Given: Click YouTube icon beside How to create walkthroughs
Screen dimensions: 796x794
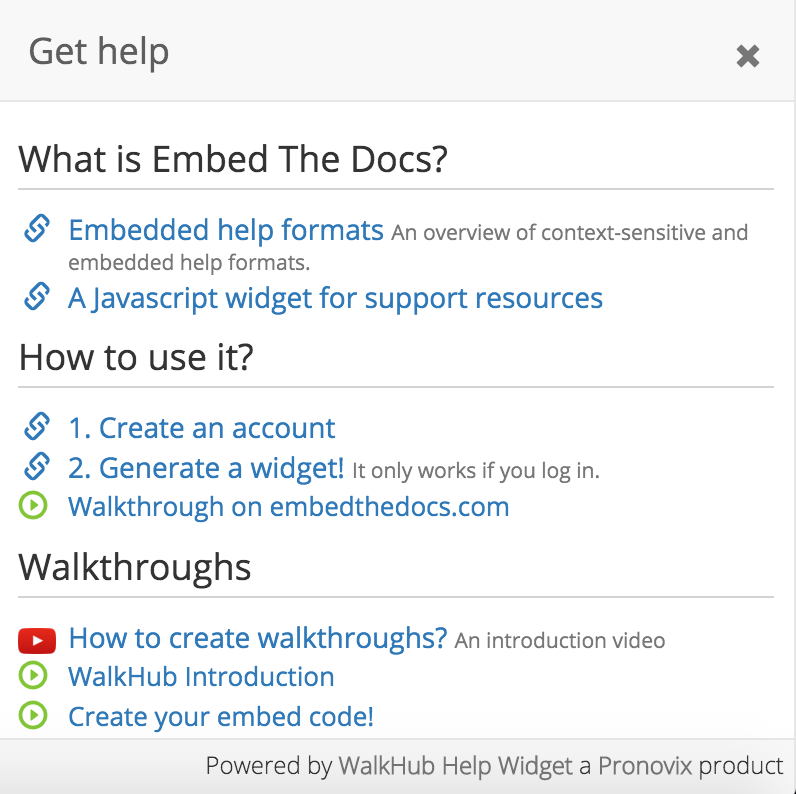Looking at the screenshot, I should coord(37,639).
